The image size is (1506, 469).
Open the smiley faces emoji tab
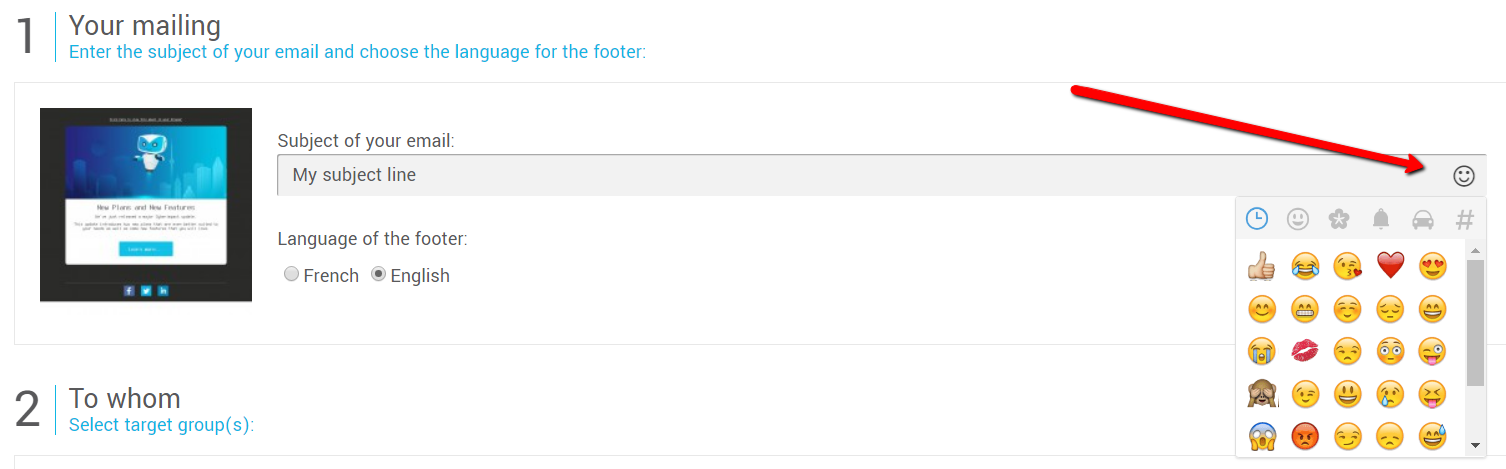1298,219
